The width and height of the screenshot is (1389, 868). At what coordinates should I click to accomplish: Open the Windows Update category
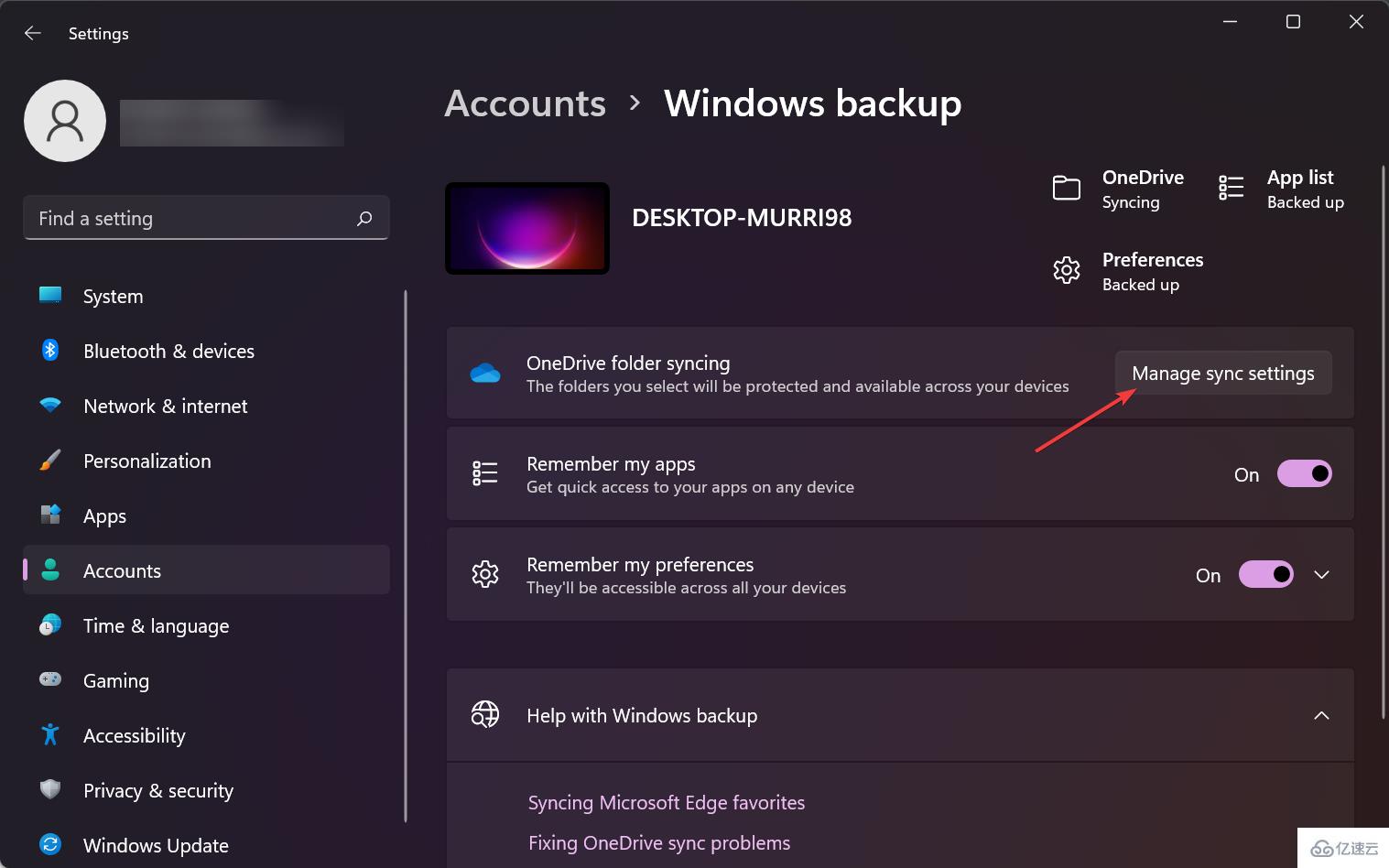(x=207, y=845)
